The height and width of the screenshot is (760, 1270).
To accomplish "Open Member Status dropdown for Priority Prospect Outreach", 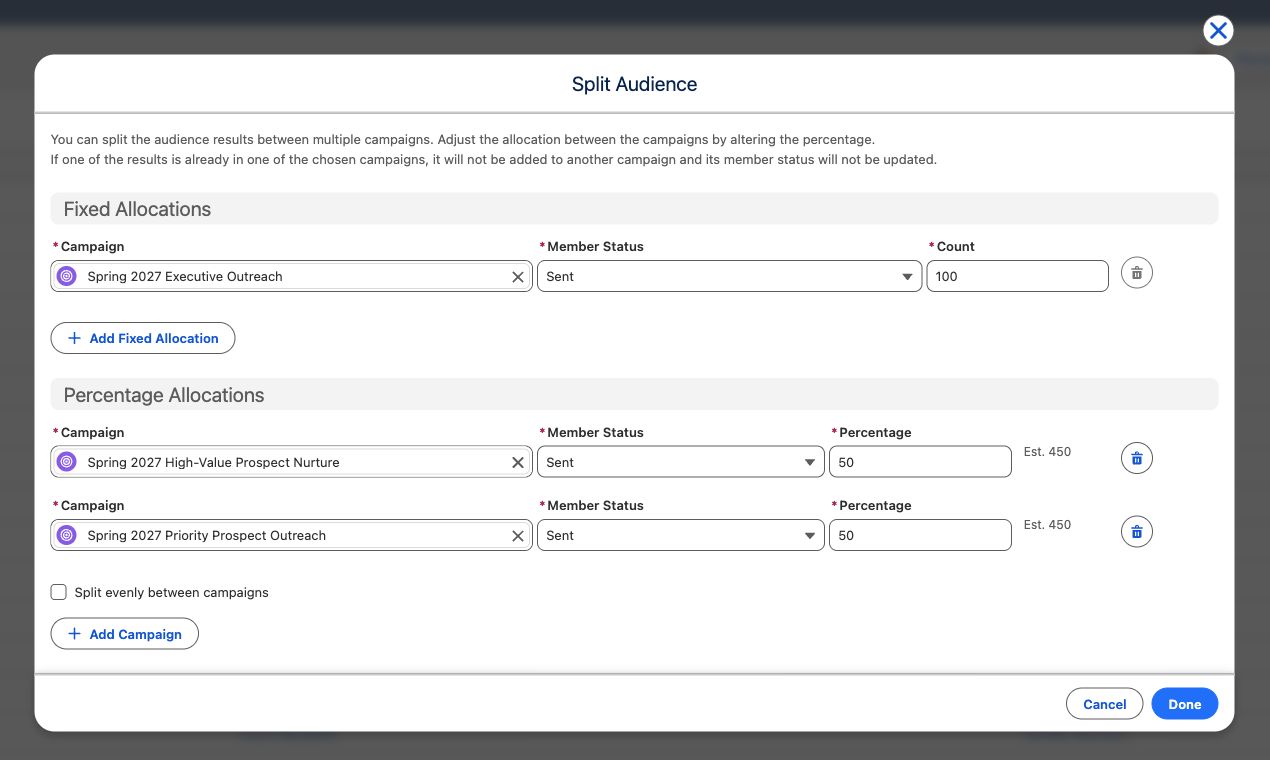I will click(680, 535).
